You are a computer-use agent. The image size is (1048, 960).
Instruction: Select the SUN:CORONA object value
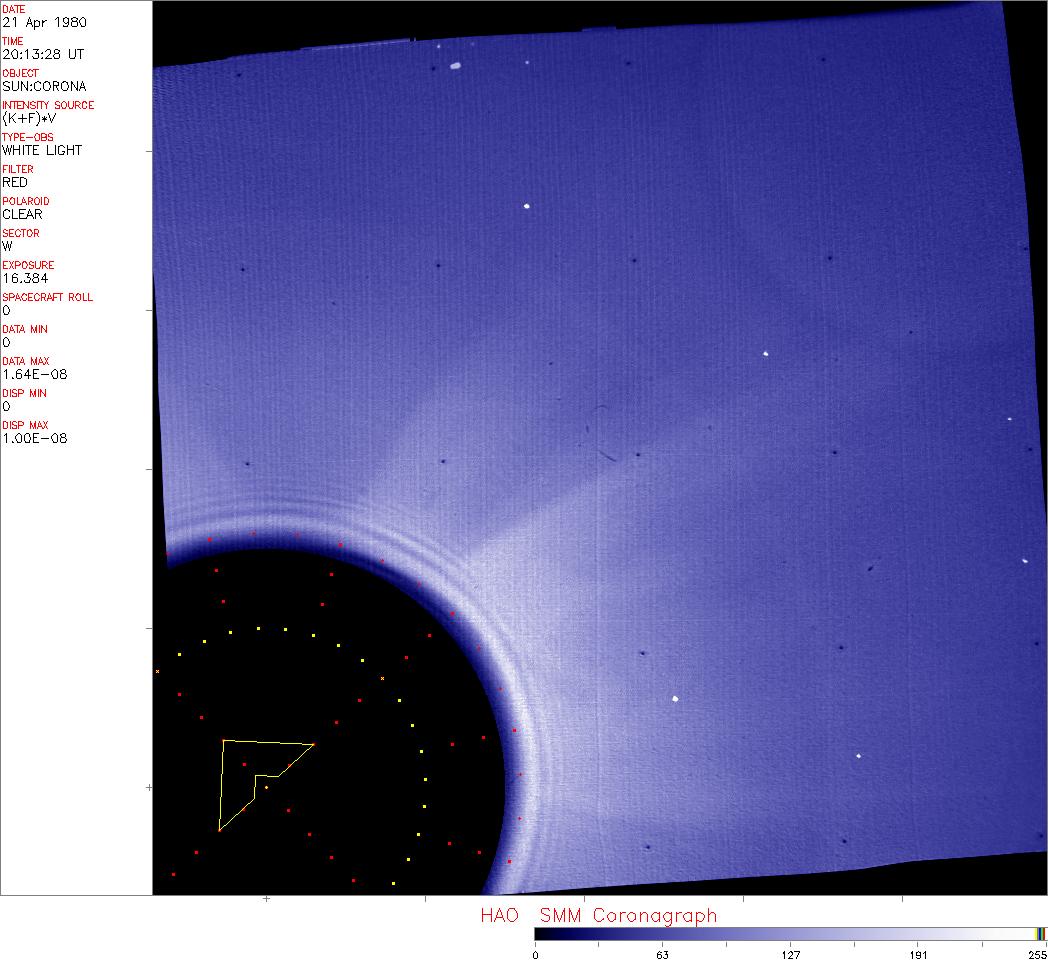pos(44,86)
